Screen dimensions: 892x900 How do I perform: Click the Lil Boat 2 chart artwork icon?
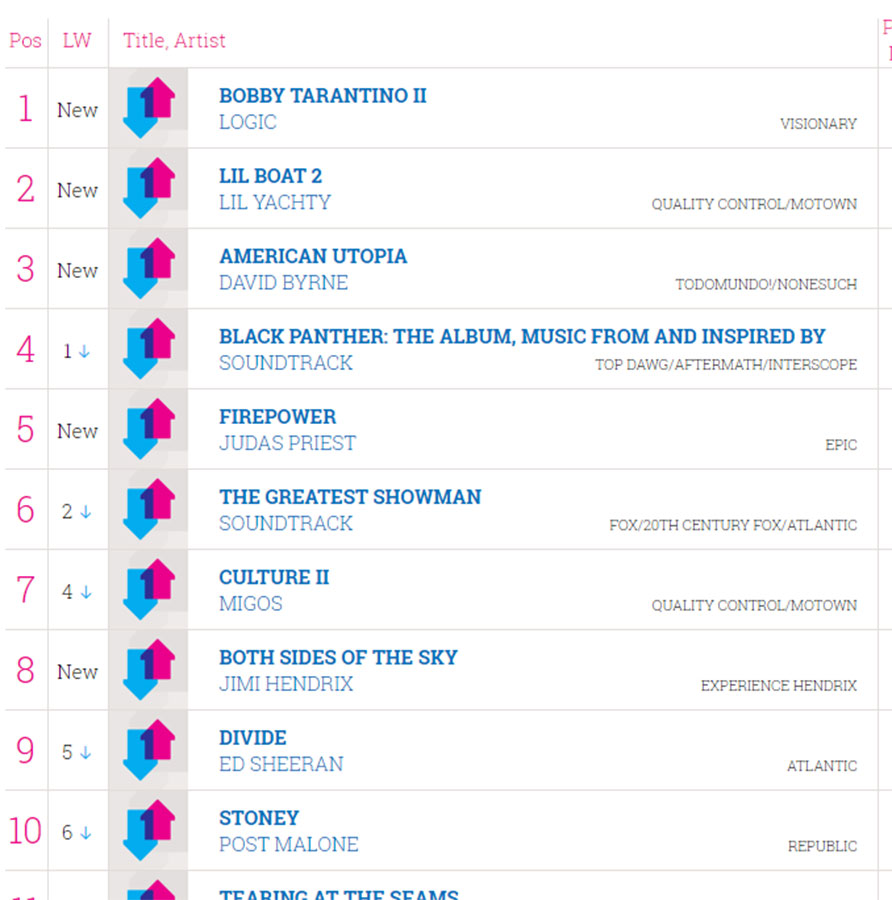pos(148,188)
